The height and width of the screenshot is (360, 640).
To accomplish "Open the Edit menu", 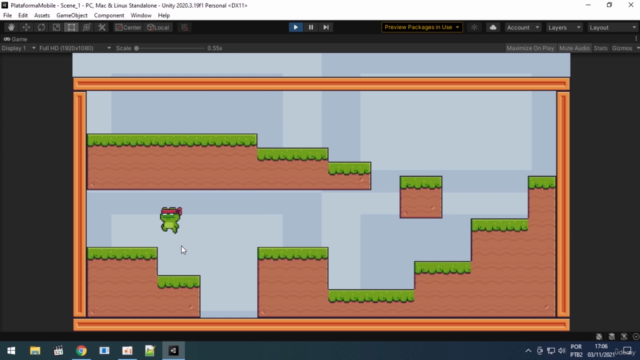I will pos(23,16).
